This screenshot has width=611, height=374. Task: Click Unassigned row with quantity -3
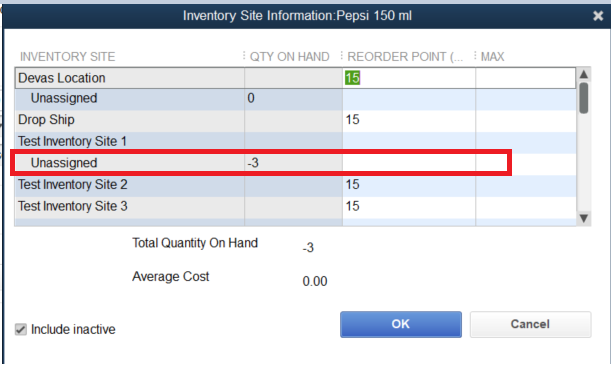coord(295,163)
